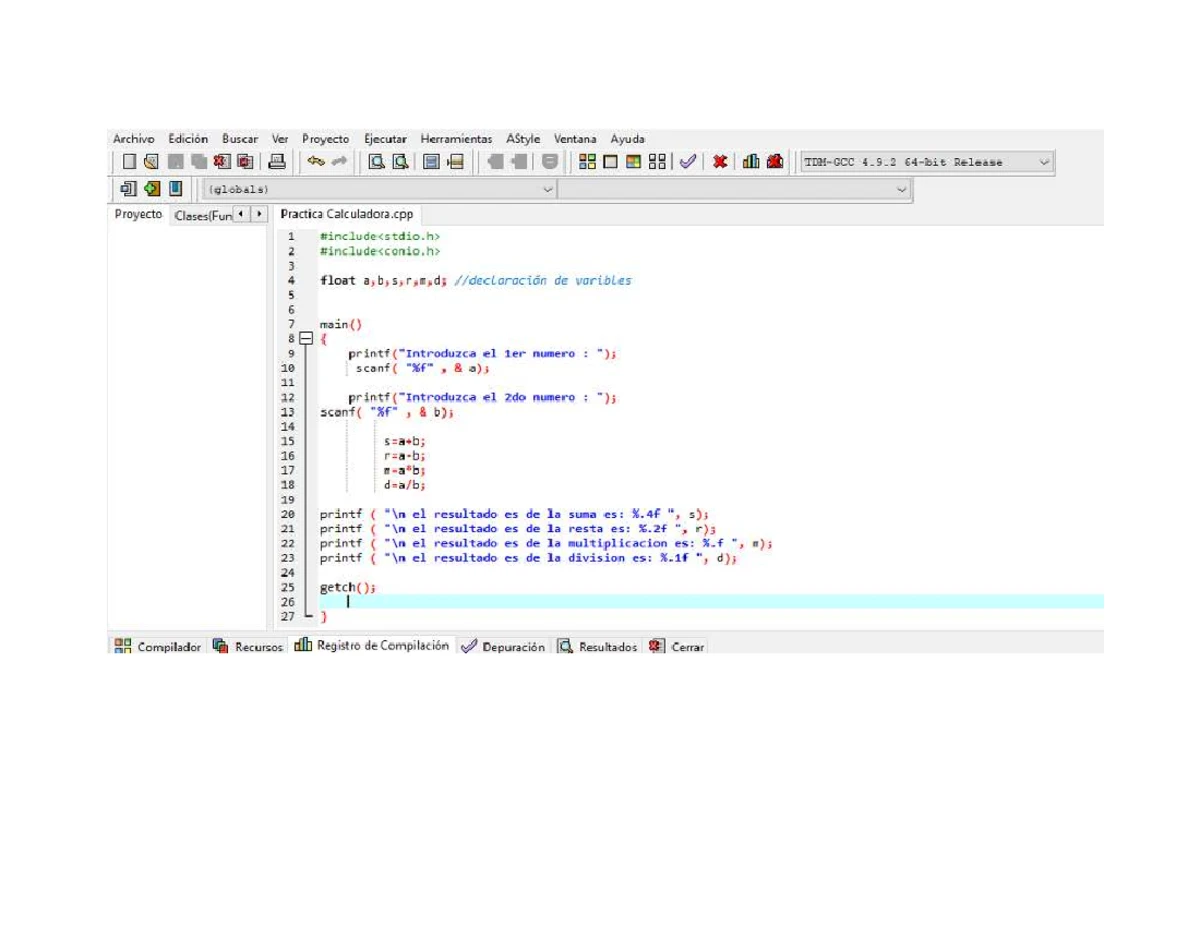Image resolution: width=1200 pixels, height=927 pixels.
Task: Click the New file icon
Action: tap(129, 161)
